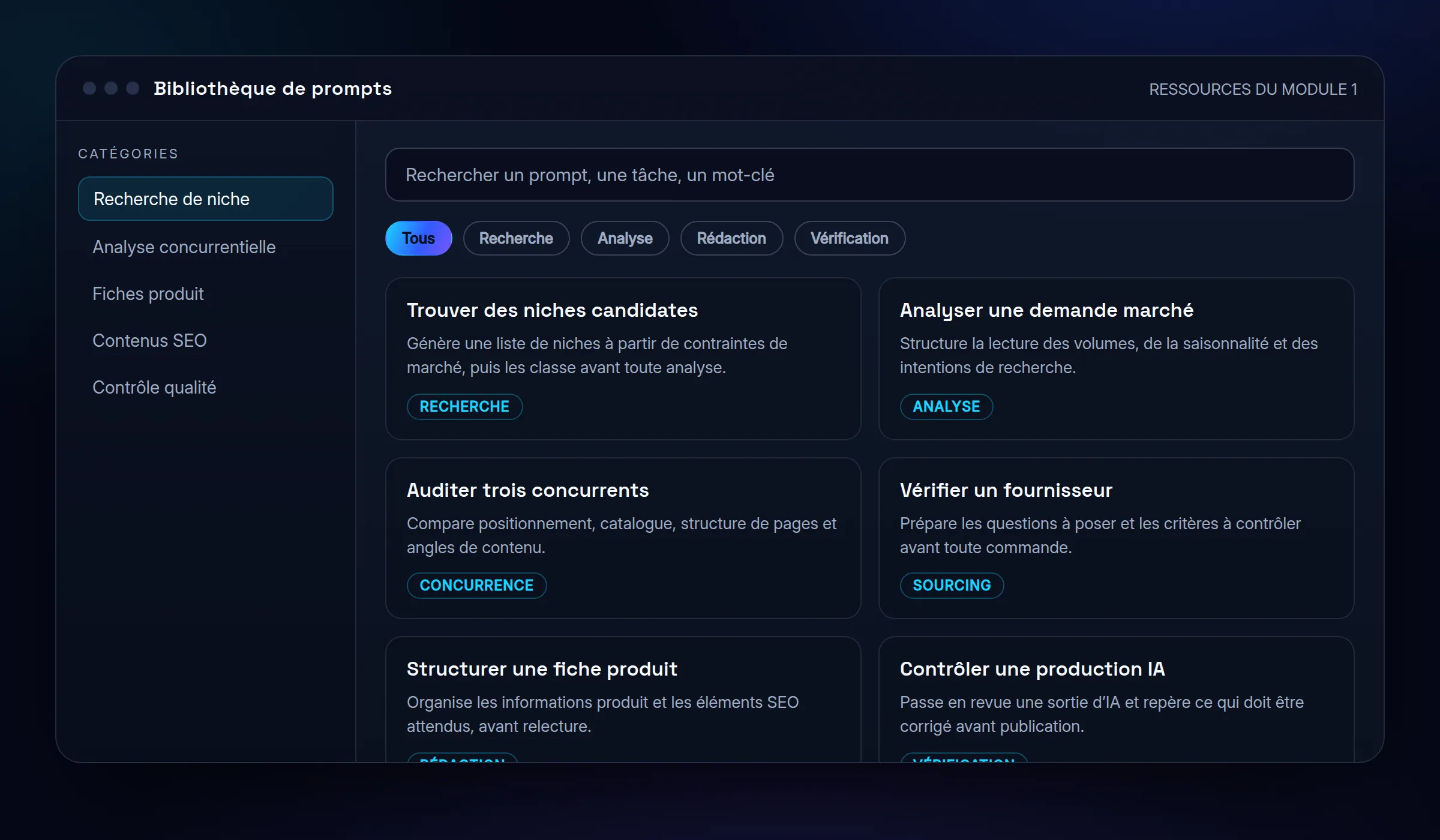1440x840 pixels.
Task: Click the ANALYSE tag badge
Action: (946, 406)
